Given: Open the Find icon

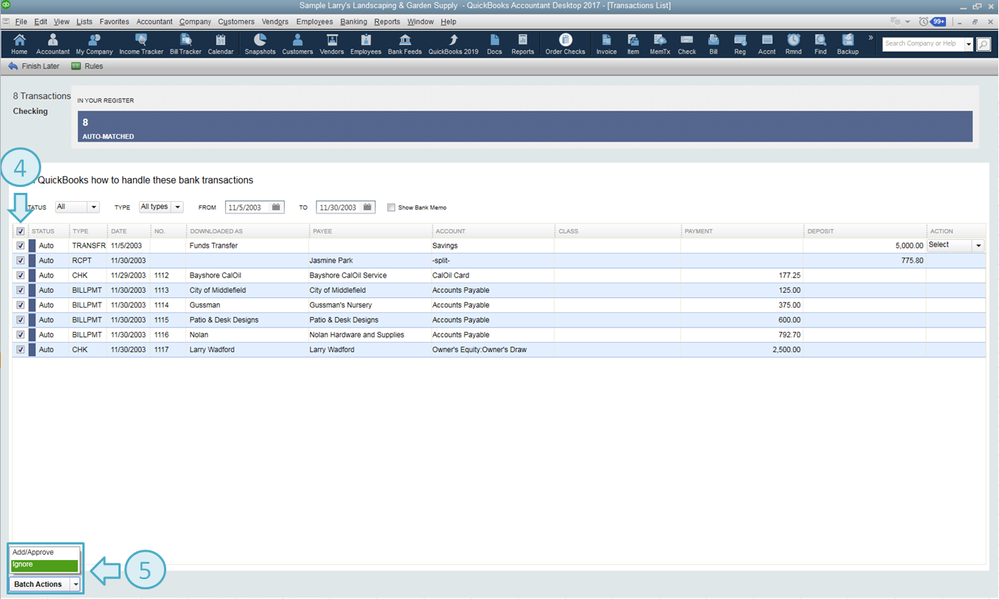Looking at the screenshot, I should [820, 44].
